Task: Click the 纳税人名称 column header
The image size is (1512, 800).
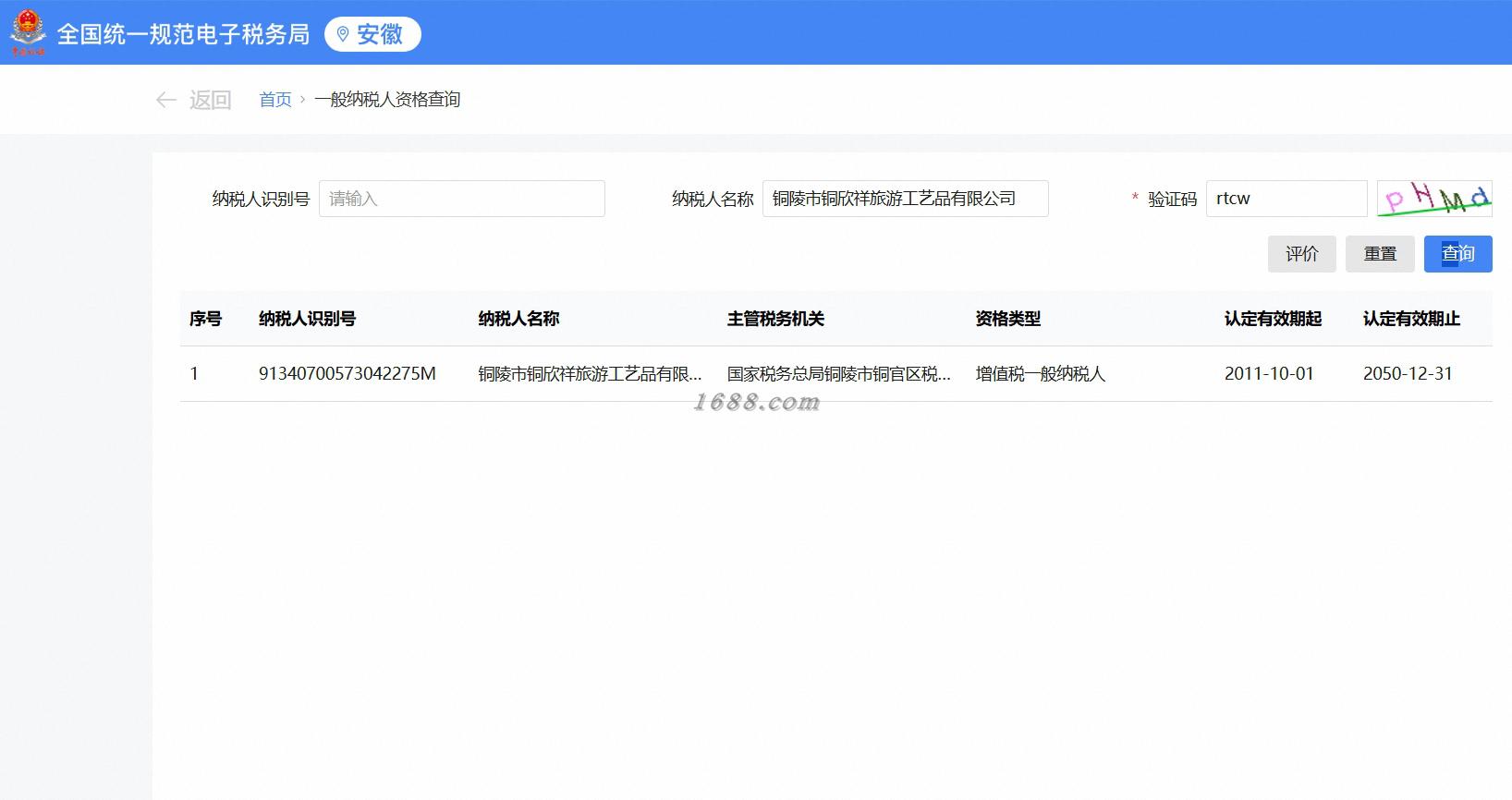Action: coord(519,319)
